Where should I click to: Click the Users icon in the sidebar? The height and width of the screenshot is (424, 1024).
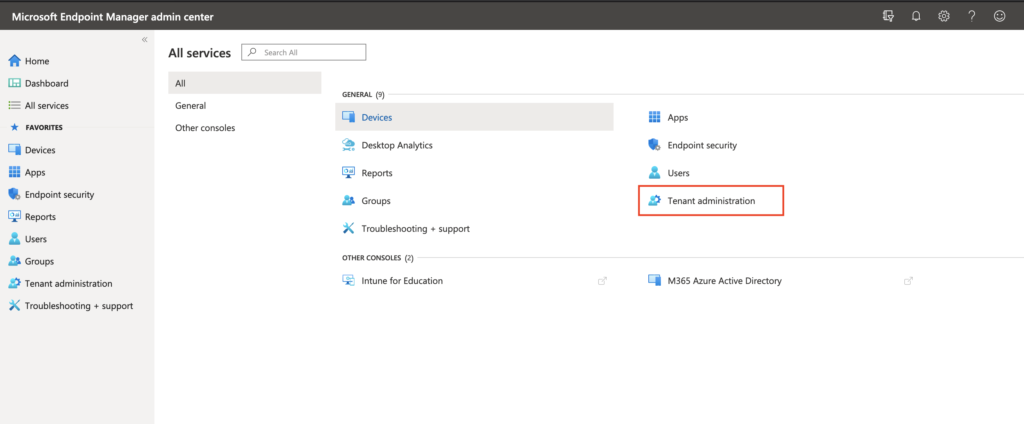pos(14,238)
